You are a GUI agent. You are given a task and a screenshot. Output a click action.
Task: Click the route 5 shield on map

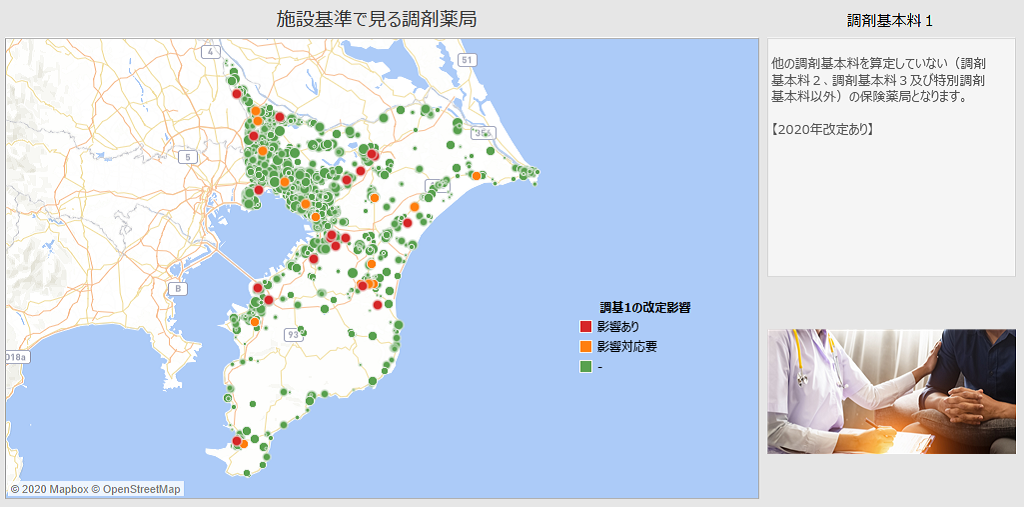coord(186,157)
